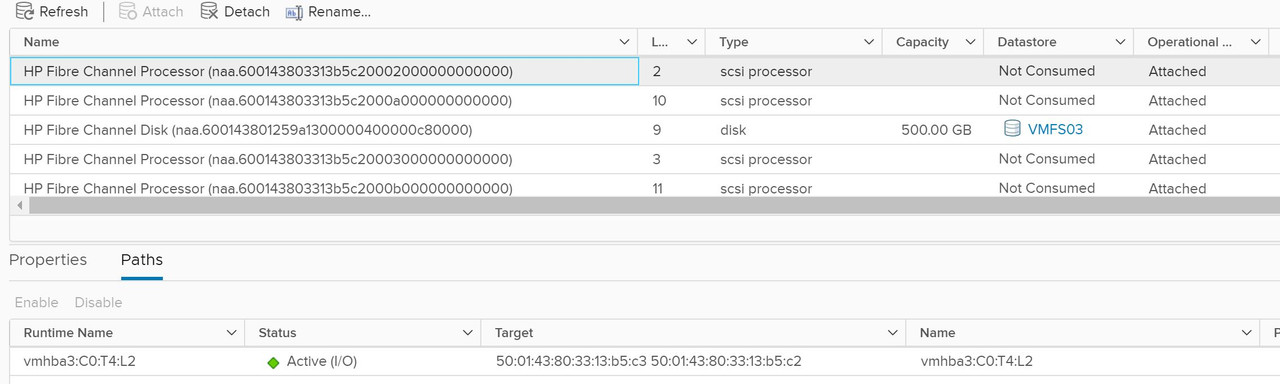The image size is (1280, 384).
Task: Click the greyed-out Attach icon
Action: click(127, 12)
